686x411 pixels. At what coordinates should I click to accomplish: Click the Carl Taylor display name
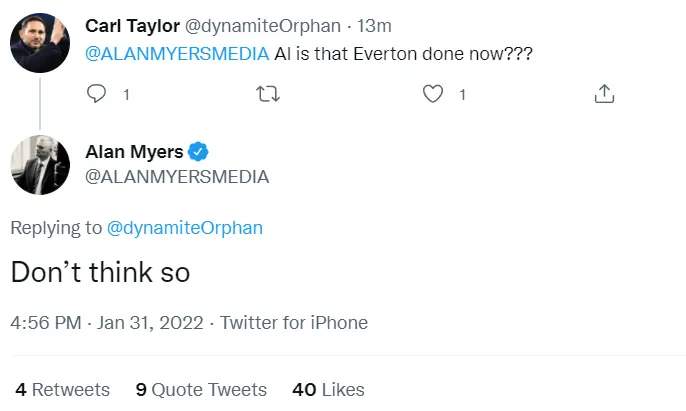132,24
